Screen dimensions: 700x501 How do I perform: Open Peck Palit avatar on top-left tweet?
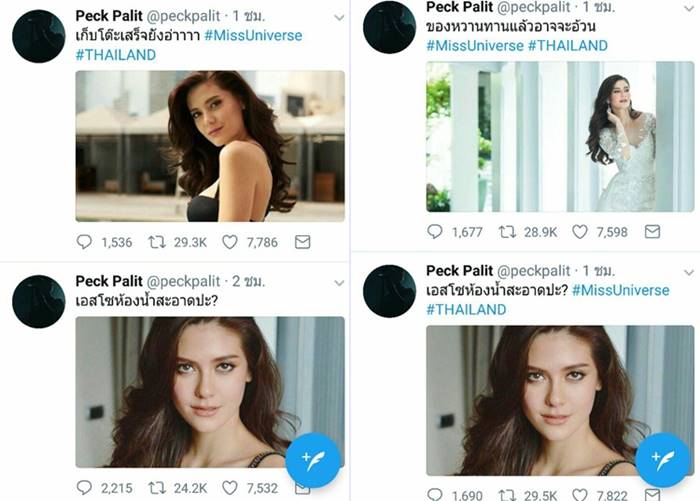pos(38,38)
